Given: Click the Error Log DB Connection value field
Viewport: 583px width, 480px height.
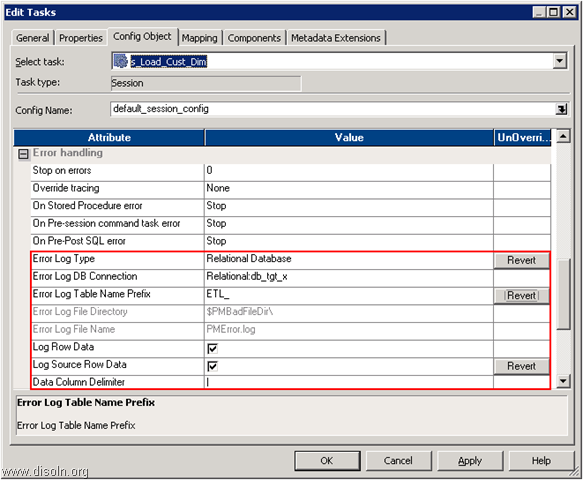Looking at the screenshot, I should click(349, 277).
